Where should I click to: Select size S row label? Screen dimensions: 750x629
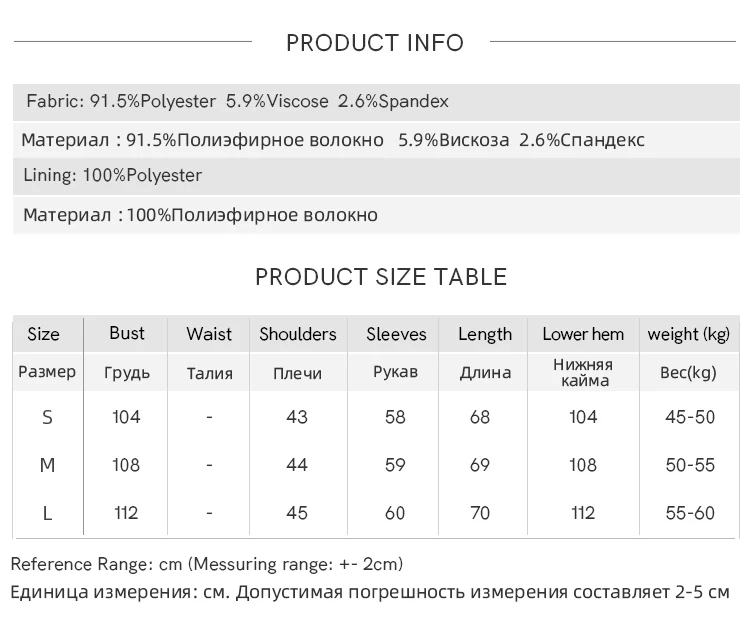pos(47,417)
